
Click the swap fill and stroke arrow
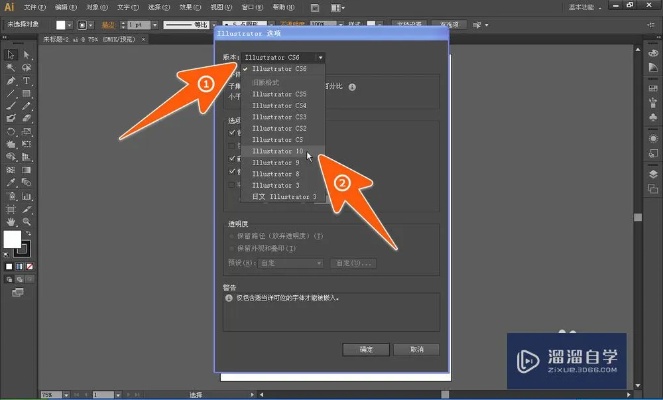tap(28, 233)
